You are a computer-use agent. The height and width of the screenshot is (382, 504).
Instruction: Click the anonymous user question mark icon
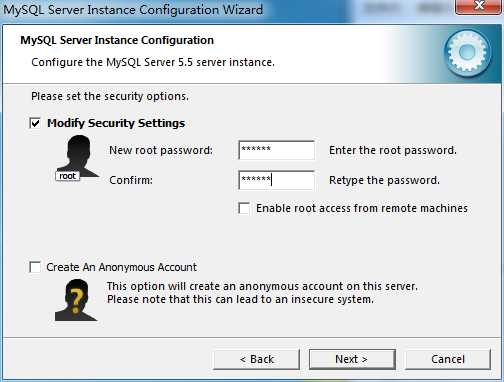[76, 300]
